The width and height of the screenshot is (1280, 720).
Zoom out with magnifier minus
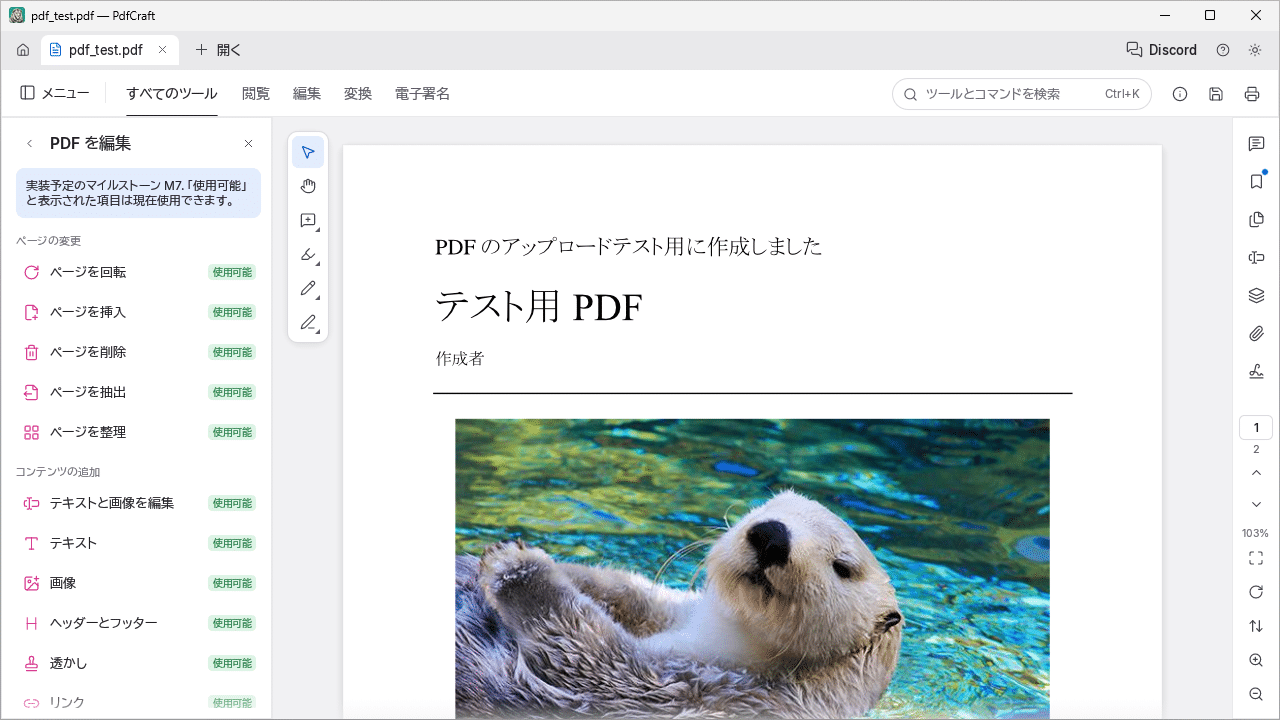(x=1256, y=694)
